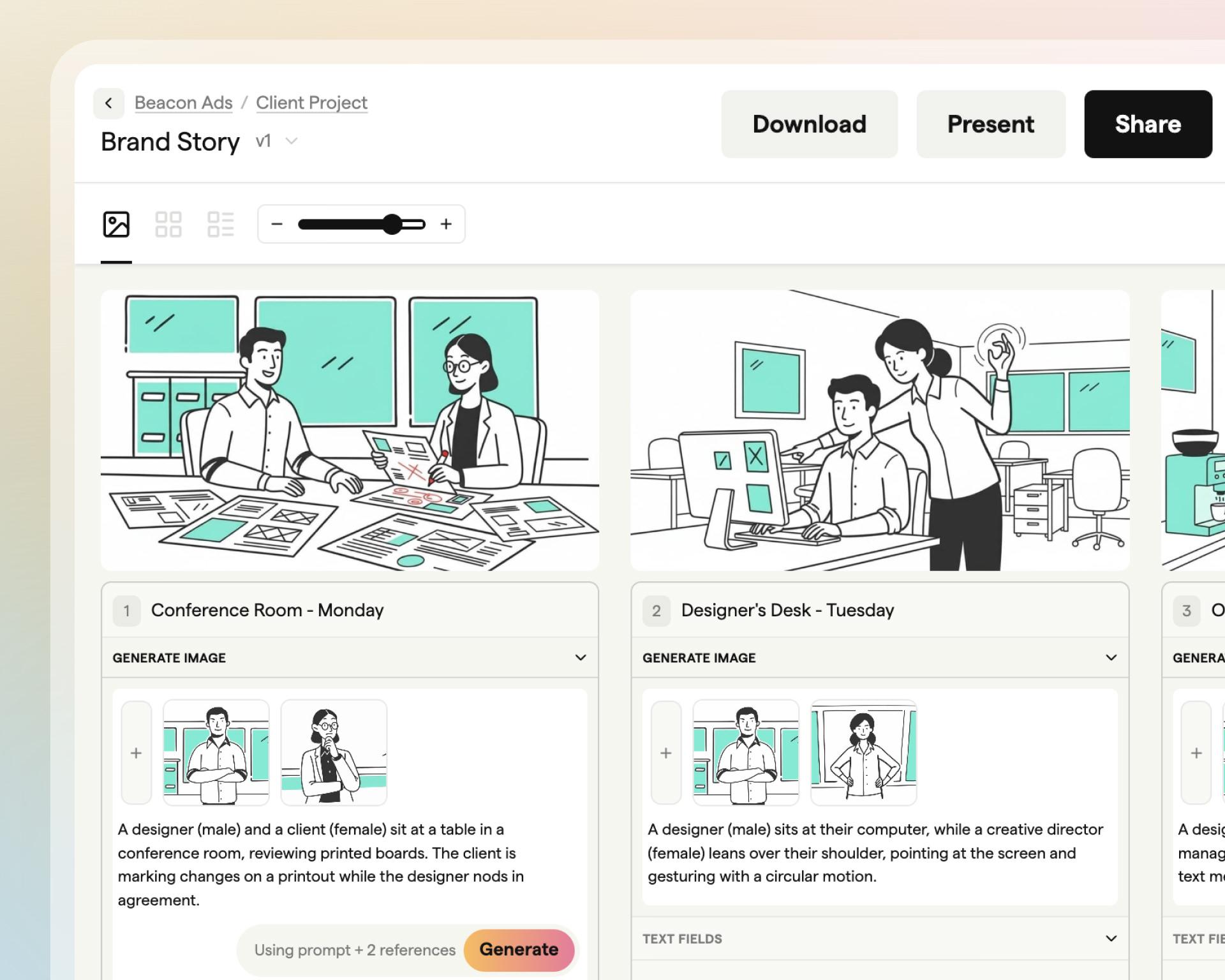Click the Present button

point(991,124)
